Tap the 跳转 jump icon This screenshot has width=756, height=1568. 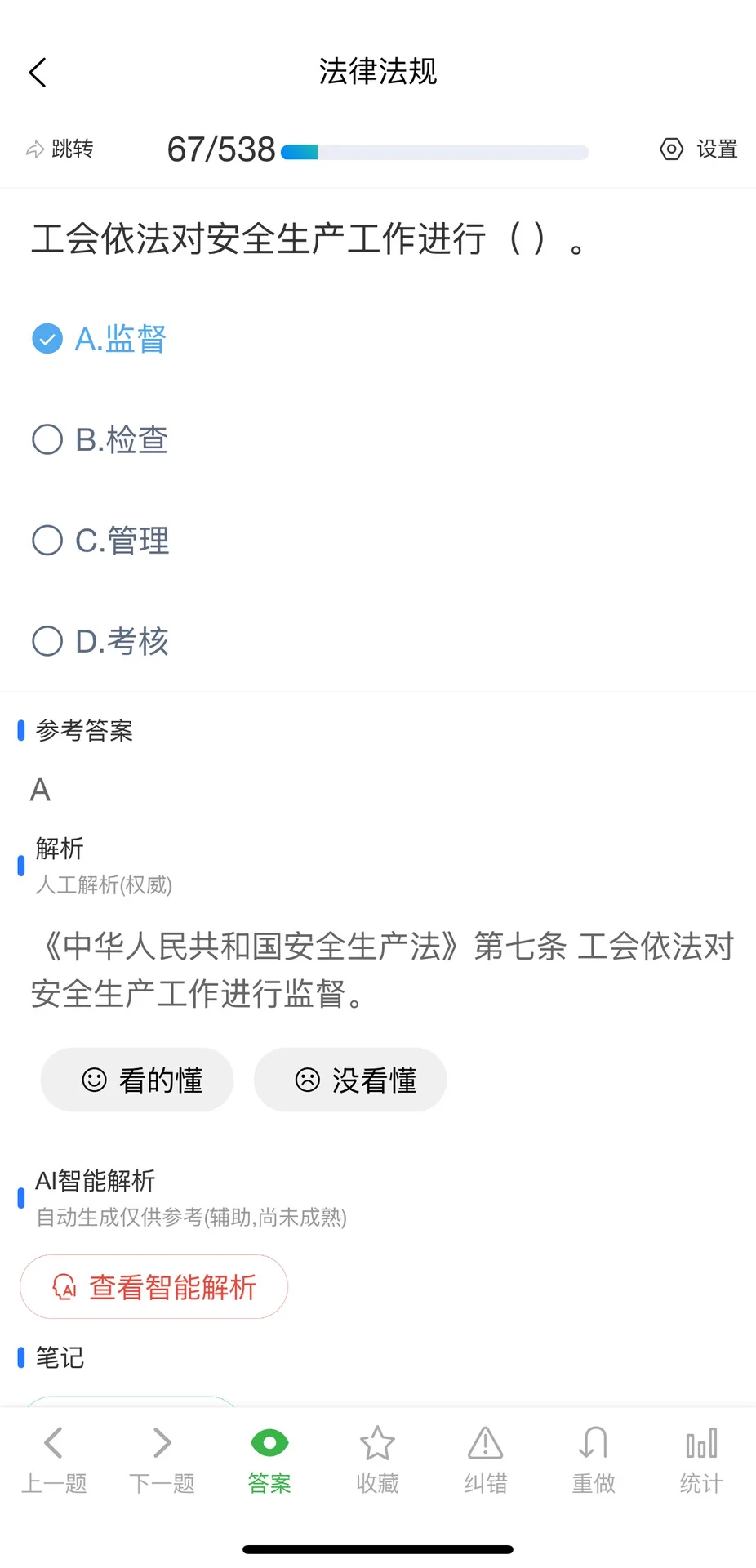(35, 149)
